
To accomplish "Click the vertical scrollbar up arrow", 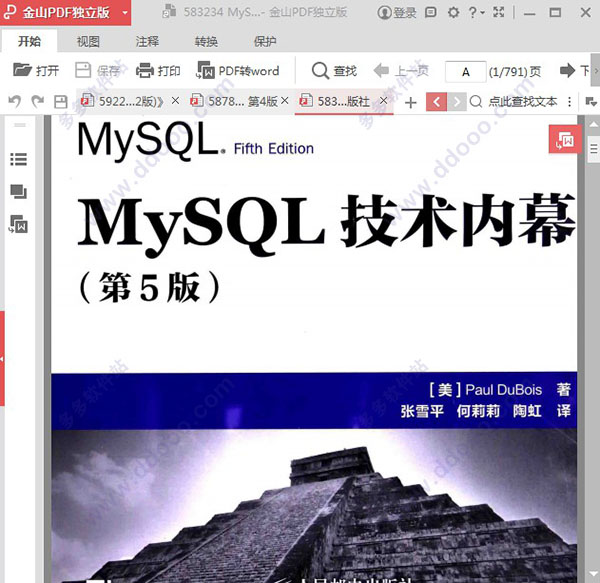I will (594, 124).
